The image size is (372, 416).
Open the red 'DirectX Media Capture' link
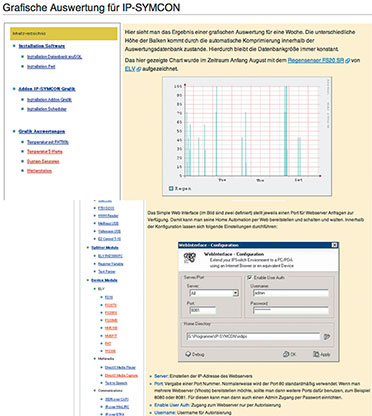pyautogui.click(x=121, y=375)
